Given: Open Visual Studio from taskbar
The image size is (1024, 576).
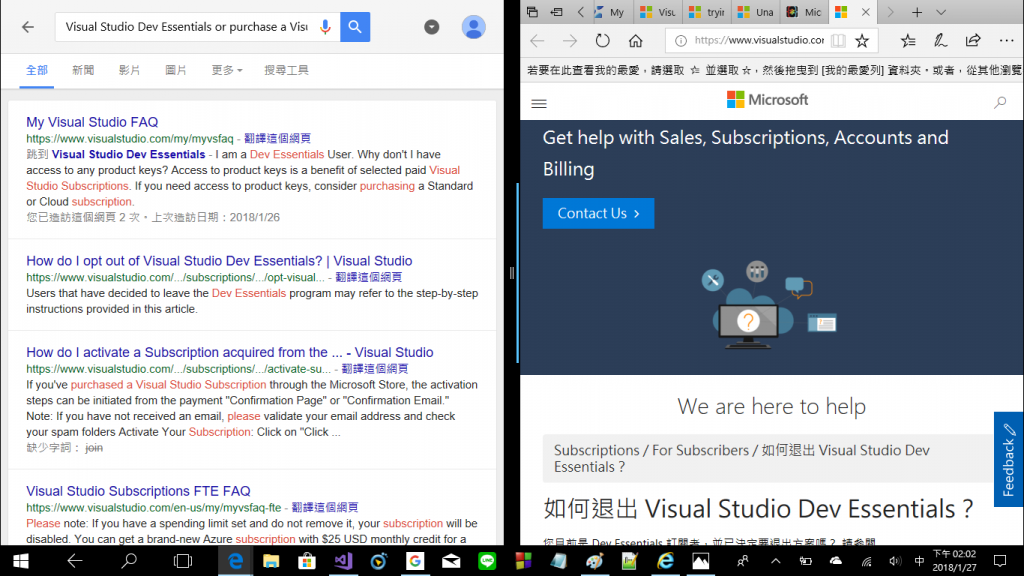Looking at the screenshot, I should click(343, 561).
